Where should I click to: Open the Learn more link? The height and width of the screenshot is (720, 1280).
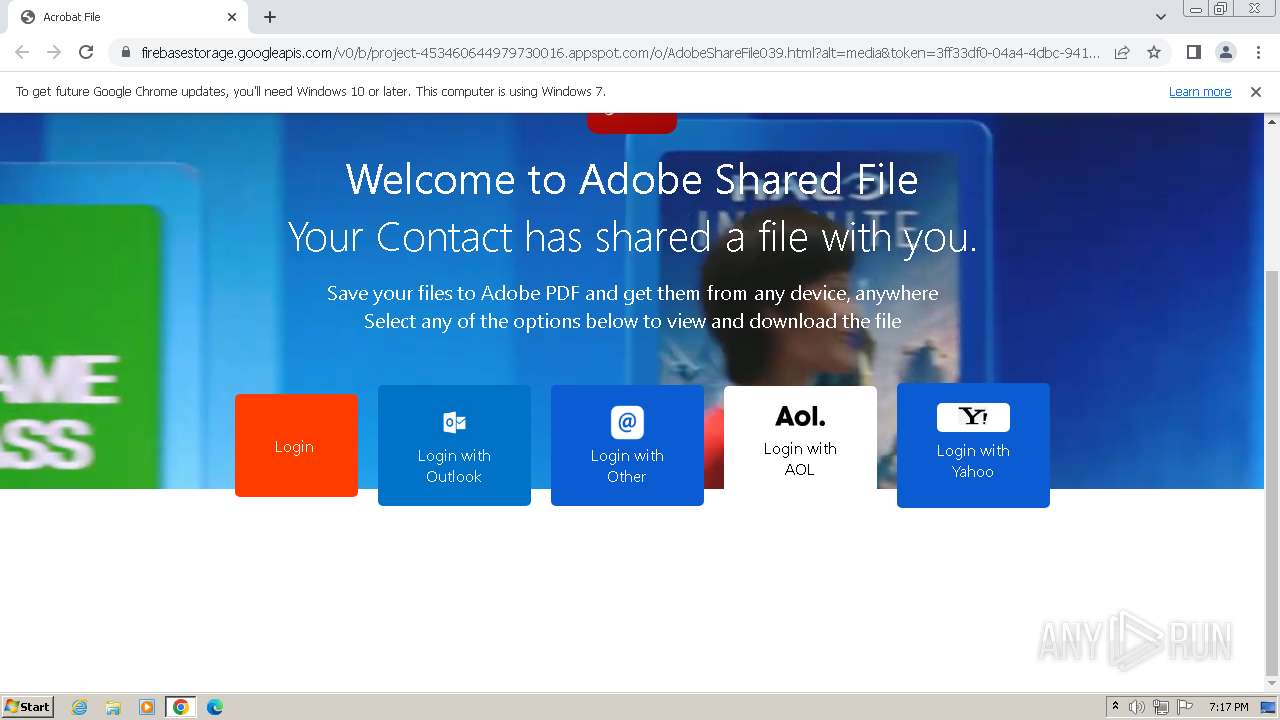(x=1200, y=91)
